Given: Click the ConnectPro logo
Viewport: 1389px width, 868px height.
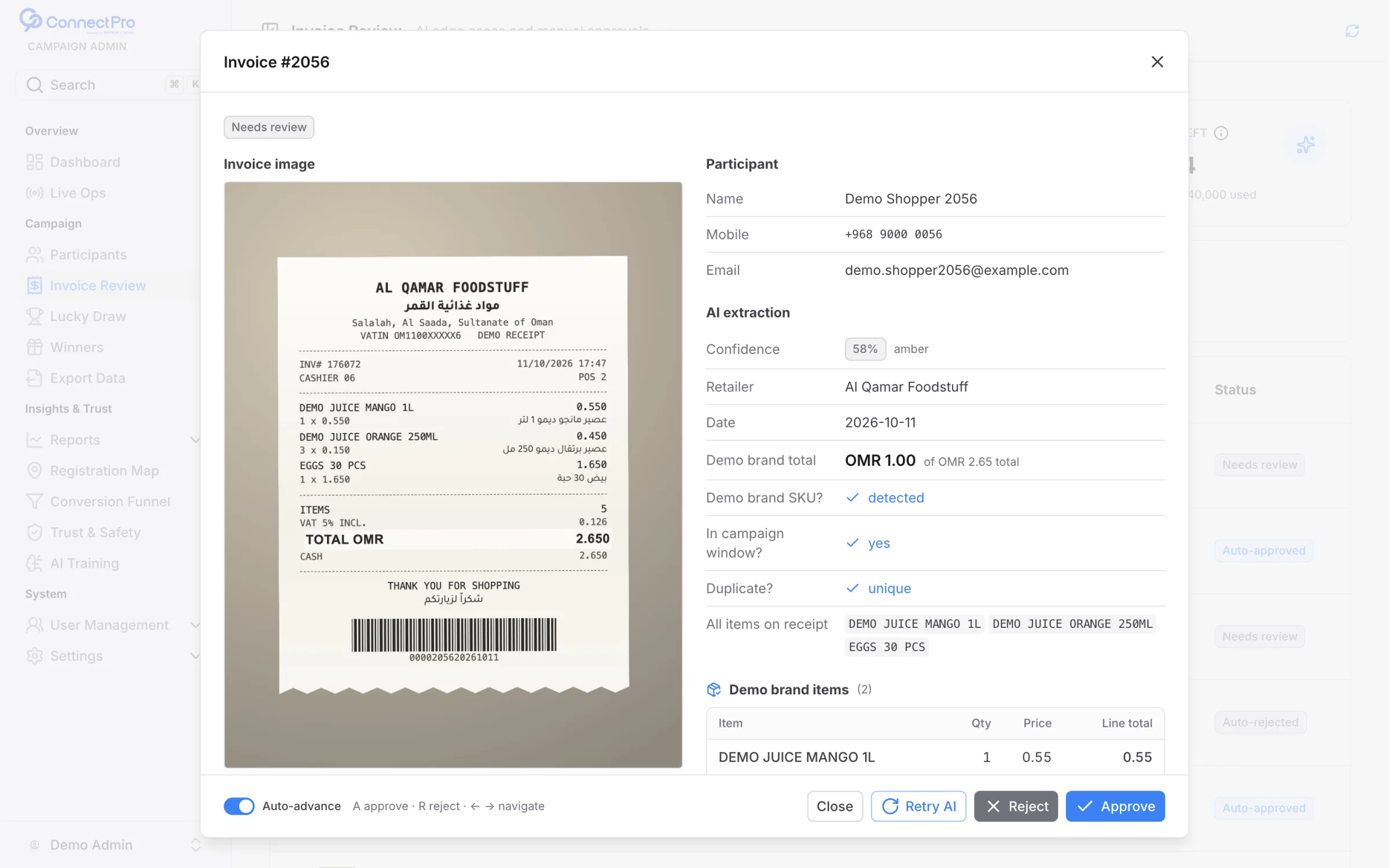Looking at the screenshot, I should [x=77, y=21].
